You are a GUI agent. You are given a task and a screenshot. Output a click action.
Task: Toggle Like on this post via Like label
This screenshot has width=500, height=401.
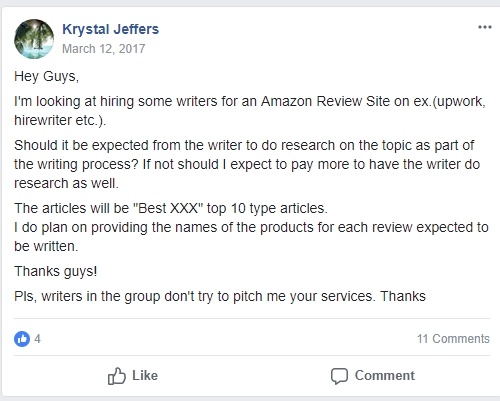(145, 376)
